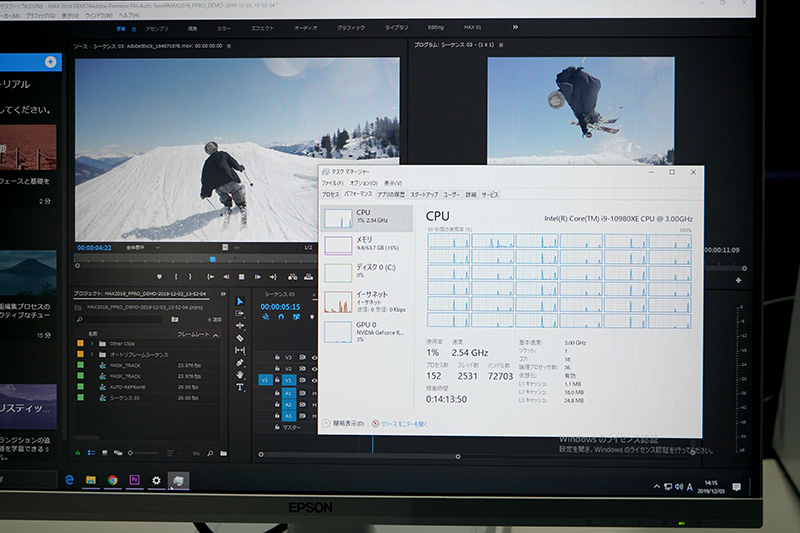Click the Overwrite edit button
The image size is (800, 533).
[308, 276]
